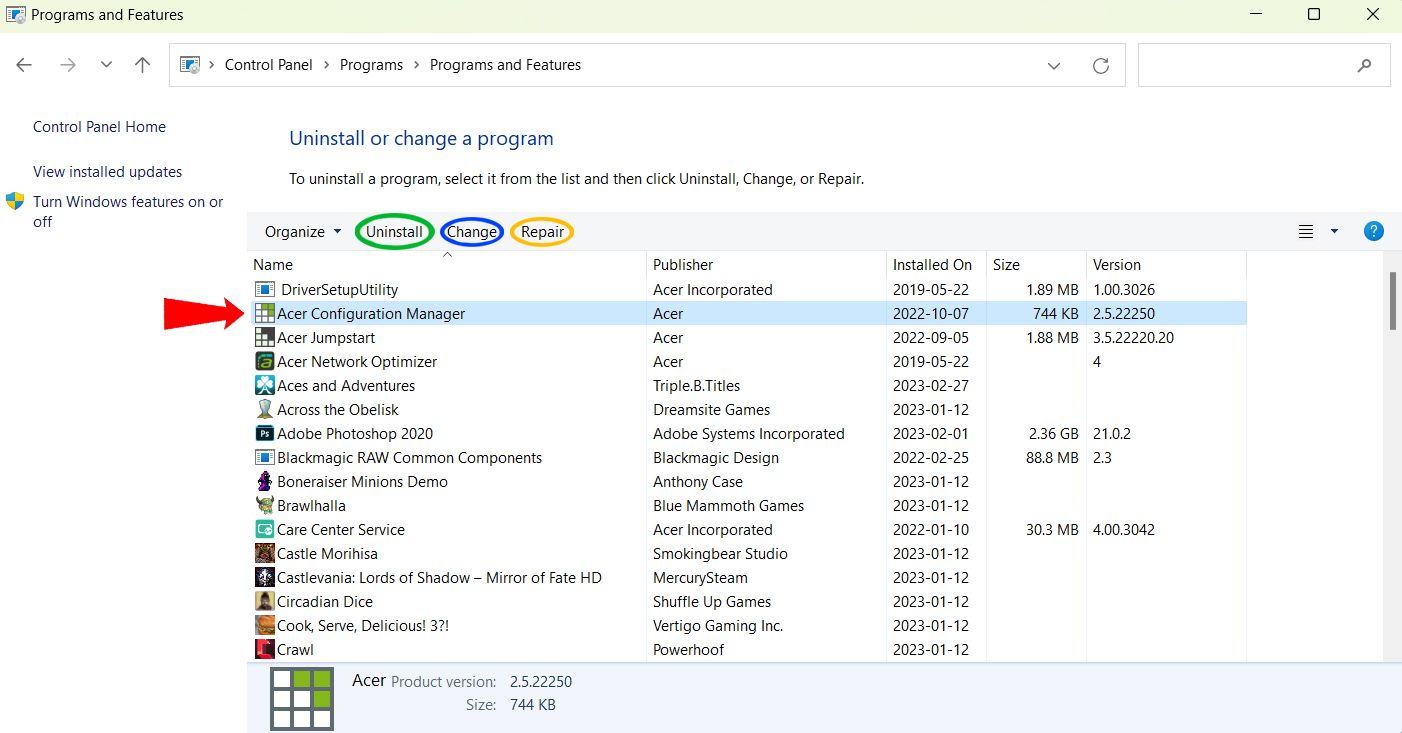Image resolution: width=1402 pixels, height=733 pixels.
Task: Open the view options dropdown arrow
Action: point(1334,231)
